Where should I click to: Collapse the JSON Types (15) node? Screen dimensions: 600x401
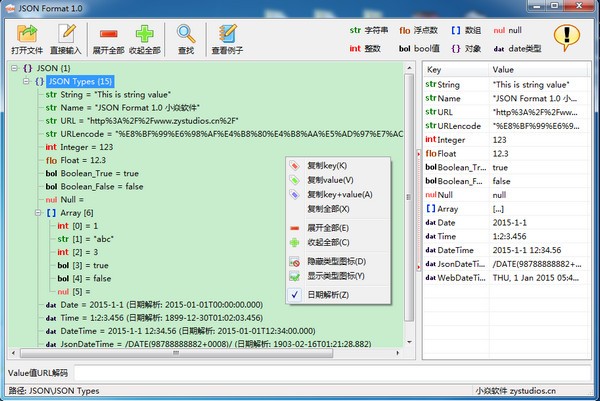26,81
